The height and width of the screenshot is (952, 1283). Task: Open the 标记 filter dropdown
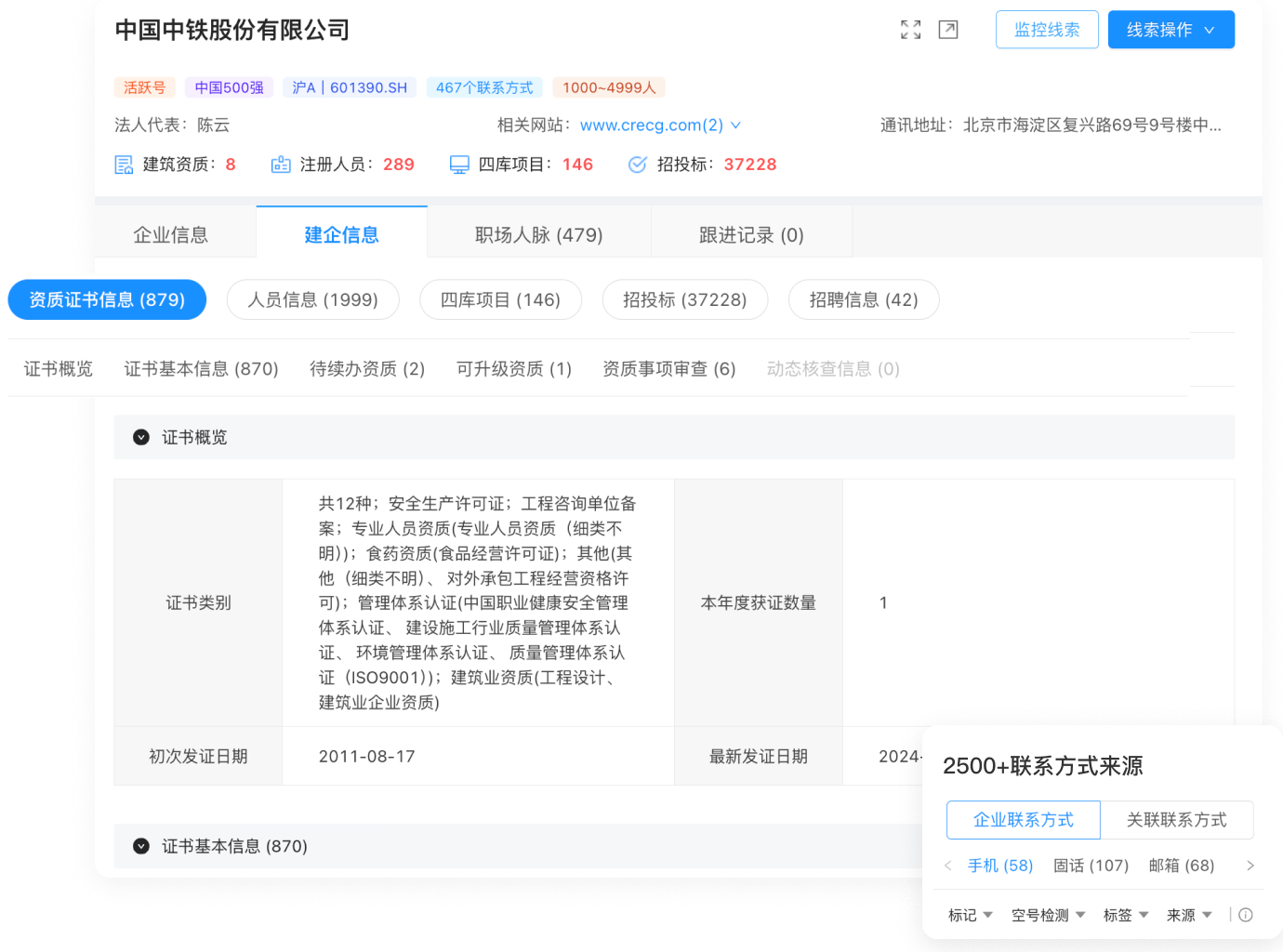tap(971, 915)
